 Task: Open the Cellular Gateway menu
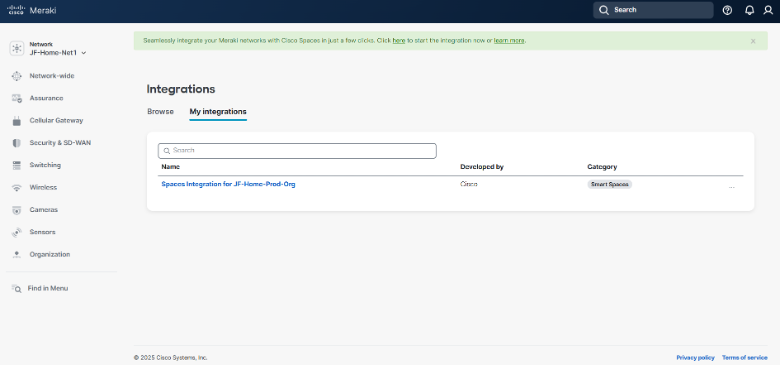pos(56,121)
